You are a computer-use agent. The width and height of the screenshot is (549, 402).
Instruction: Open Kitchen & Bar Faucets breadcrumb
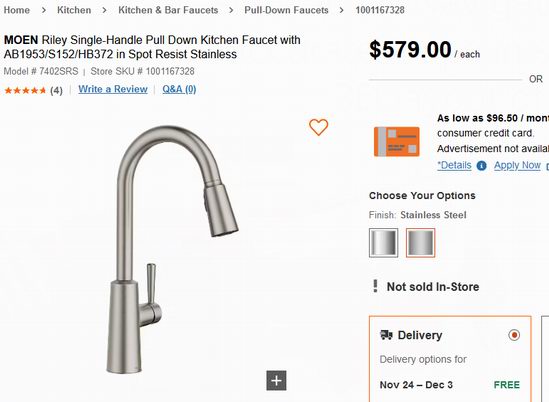click(x=168, y=10)
